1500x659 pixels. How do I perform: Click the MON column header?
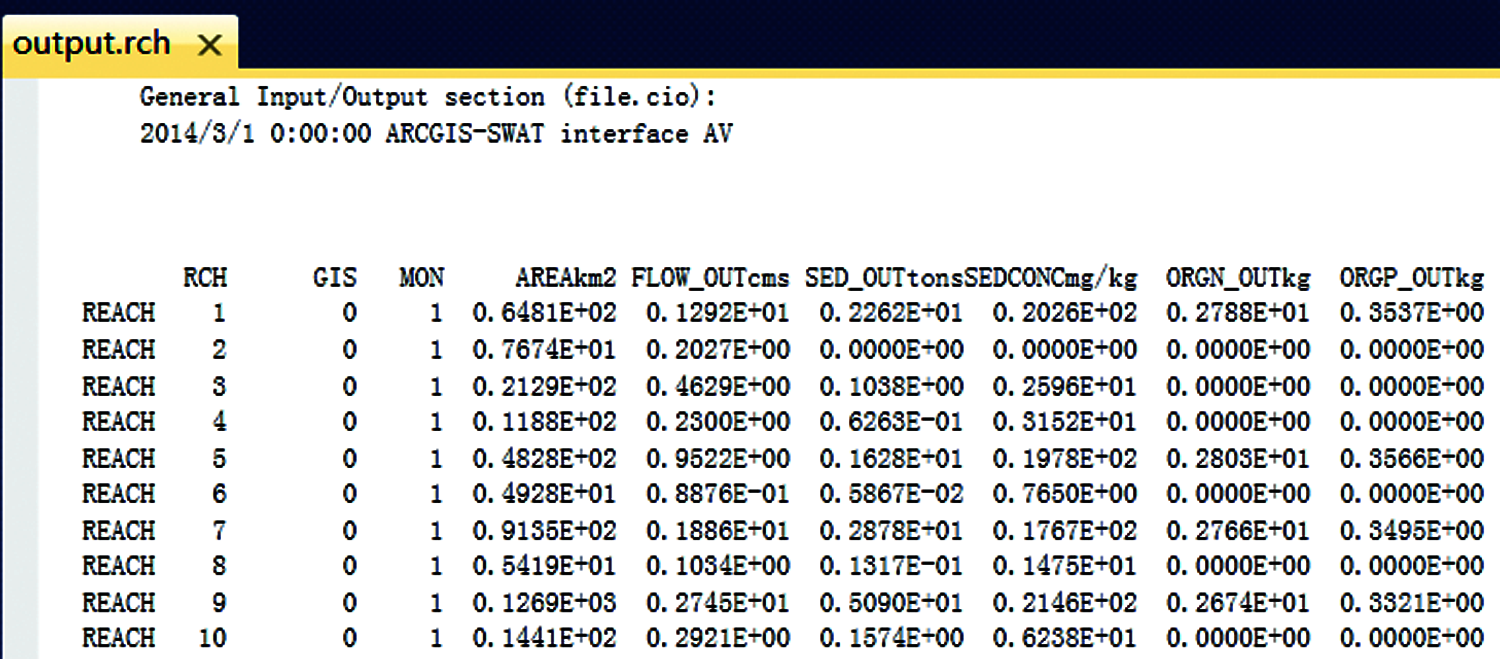tap(421, 277)
